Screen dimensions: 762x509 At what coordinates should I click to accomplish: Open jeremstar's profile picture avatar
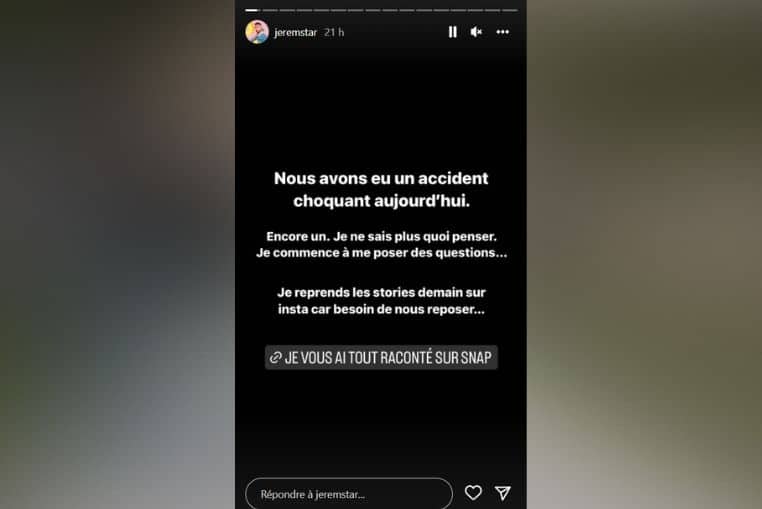click(257, 32)
